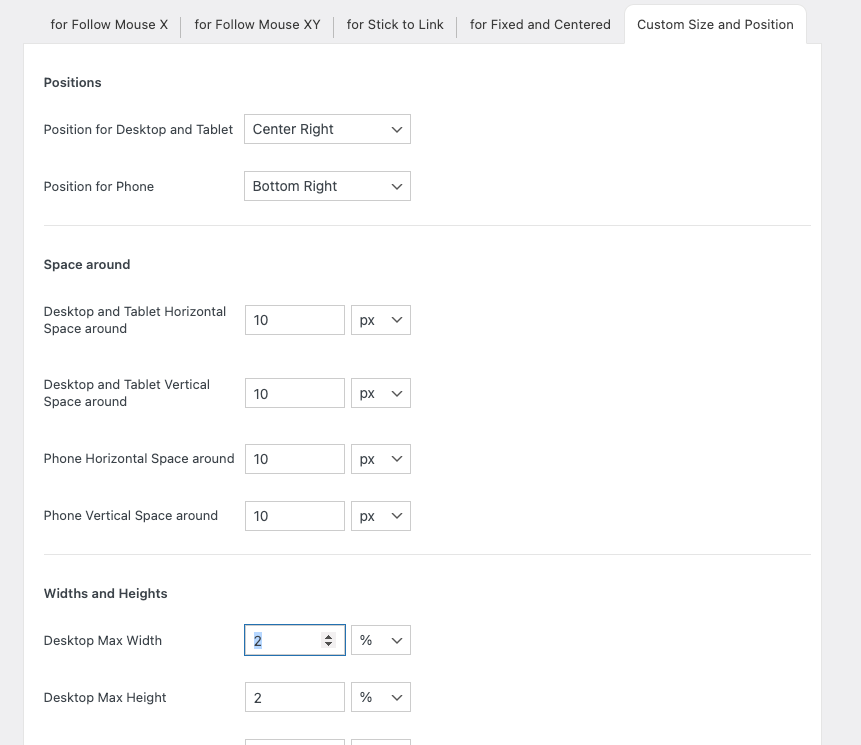
Task: Change the Desktop Max Height unit dropdown
Action: tap(380, 697)
